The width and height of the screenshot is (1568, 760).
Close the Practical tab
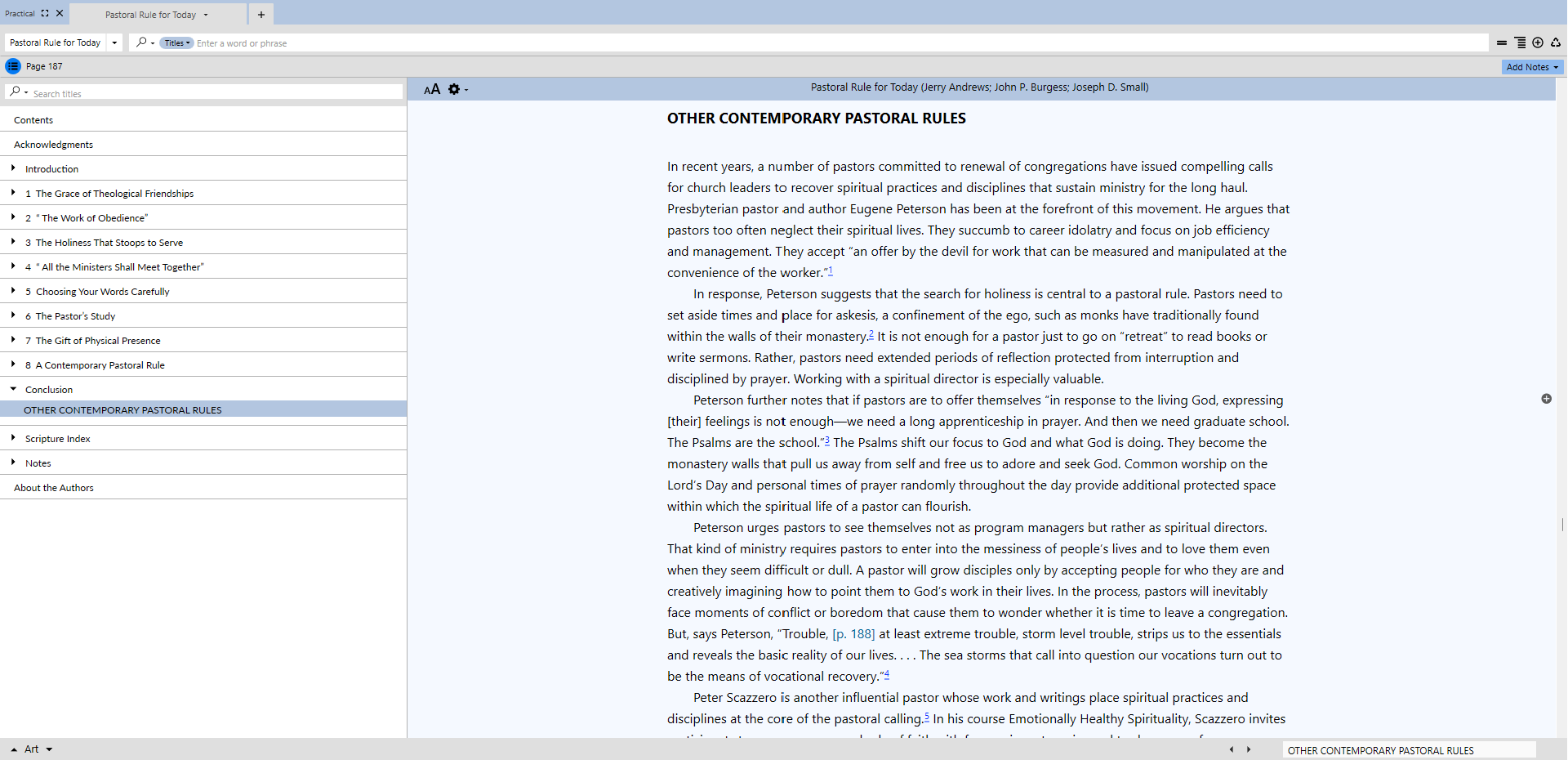coord(60,13)
